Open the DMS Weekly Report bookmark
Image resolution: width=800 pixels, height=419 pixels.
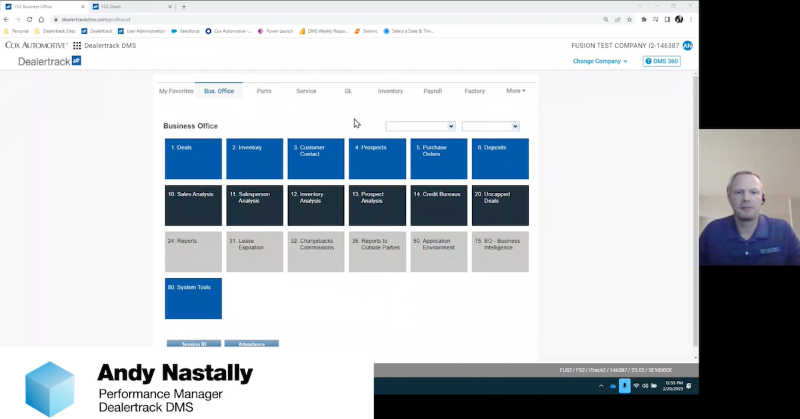coord(323,31)
